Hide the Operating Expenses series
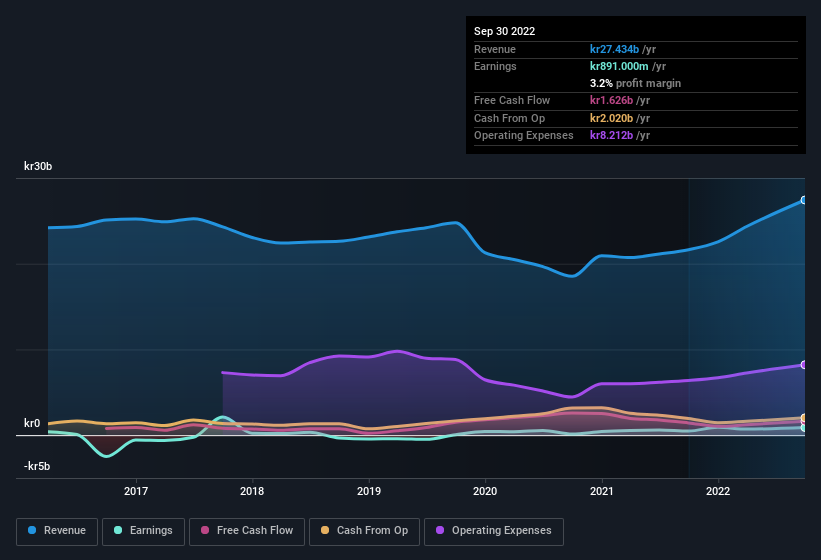Screen dimensions: 821x560 pos(493,531)
